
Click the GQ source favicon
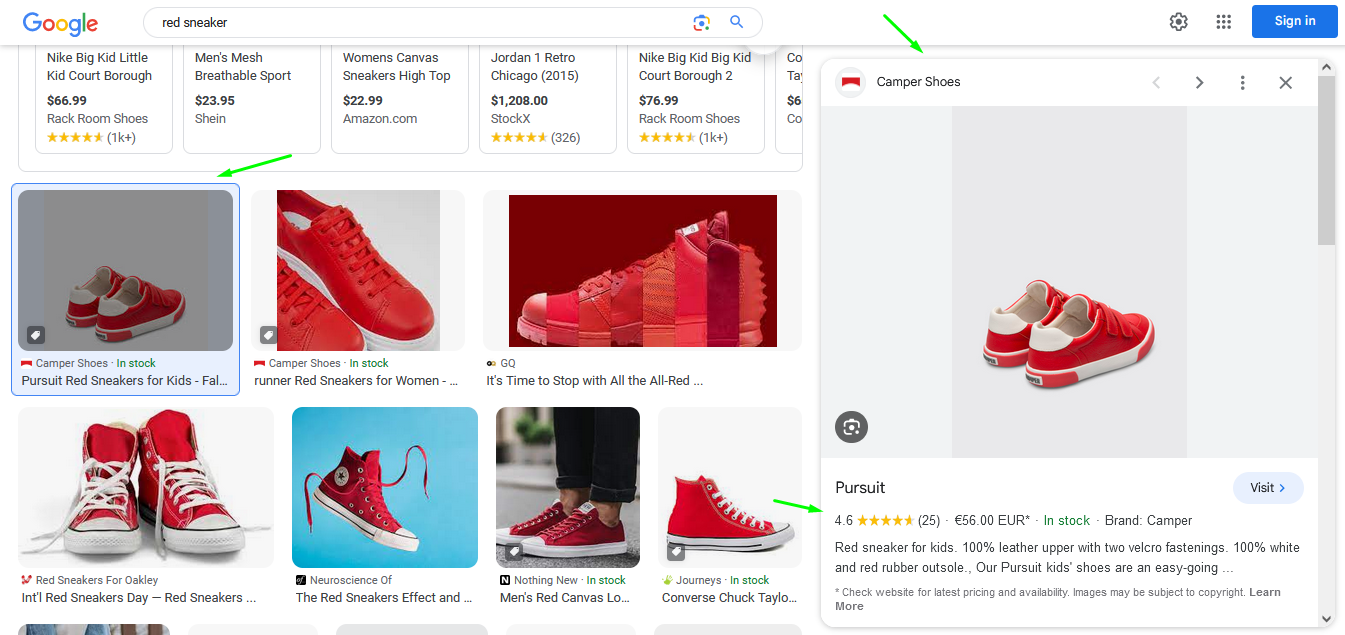[x=491, y=363]
